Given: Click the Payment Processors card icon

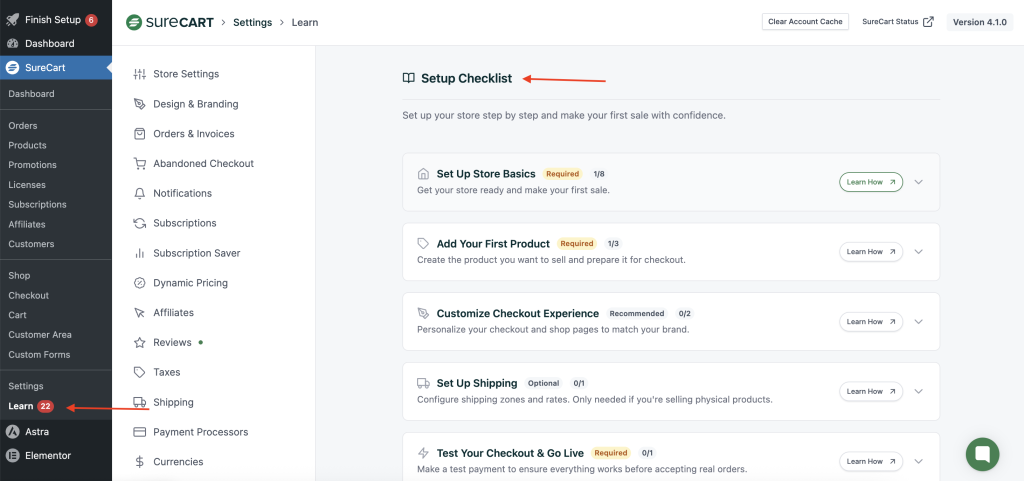Looking at the screenshot, I should (139, 432).
